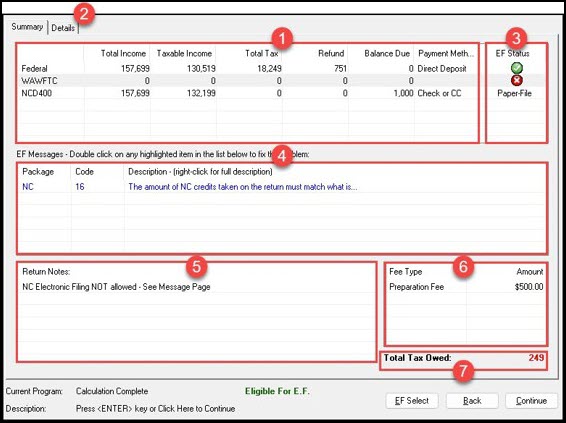
Task: Click the Continue button
Action: pyautogui.click(x=531, y=401)
